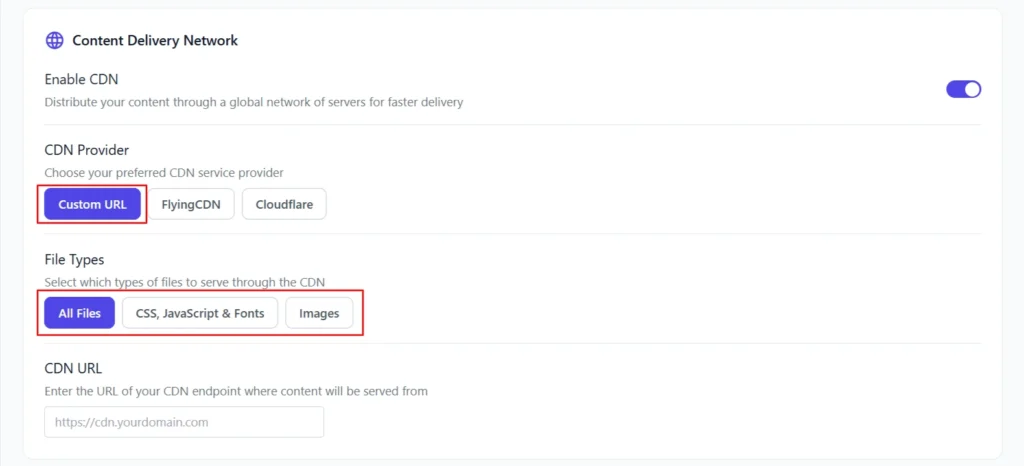This screenshot has width=1024, height=466.
Task: Click the 'Distribute your content' description text
Action: point(254,102)
